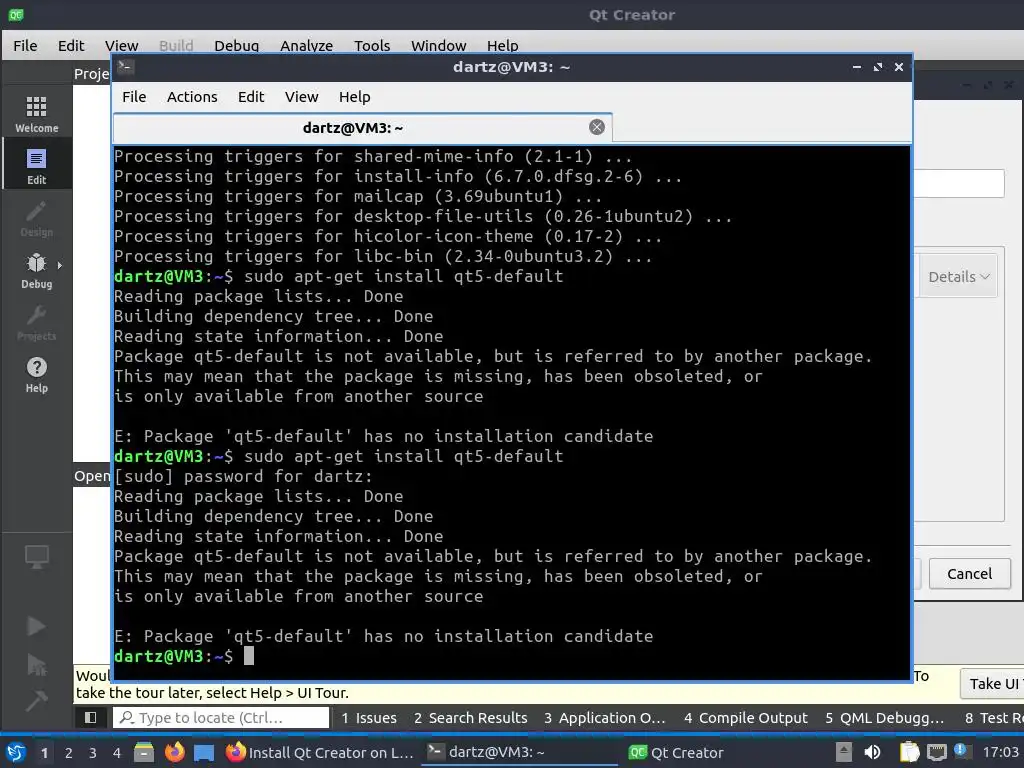Select the dartz@VM3: ~ terminal tab

362,128
